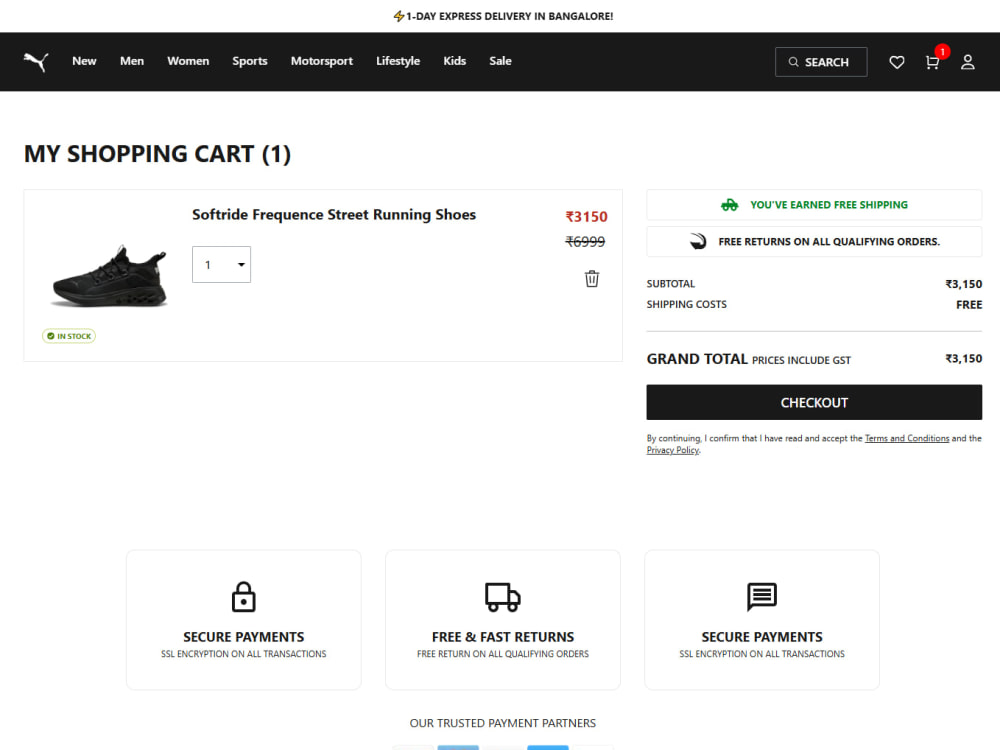Screen dimensions: 1000x750
Task: Open the Sale menu
Action: pyautogui.click(x=500, y=61)
